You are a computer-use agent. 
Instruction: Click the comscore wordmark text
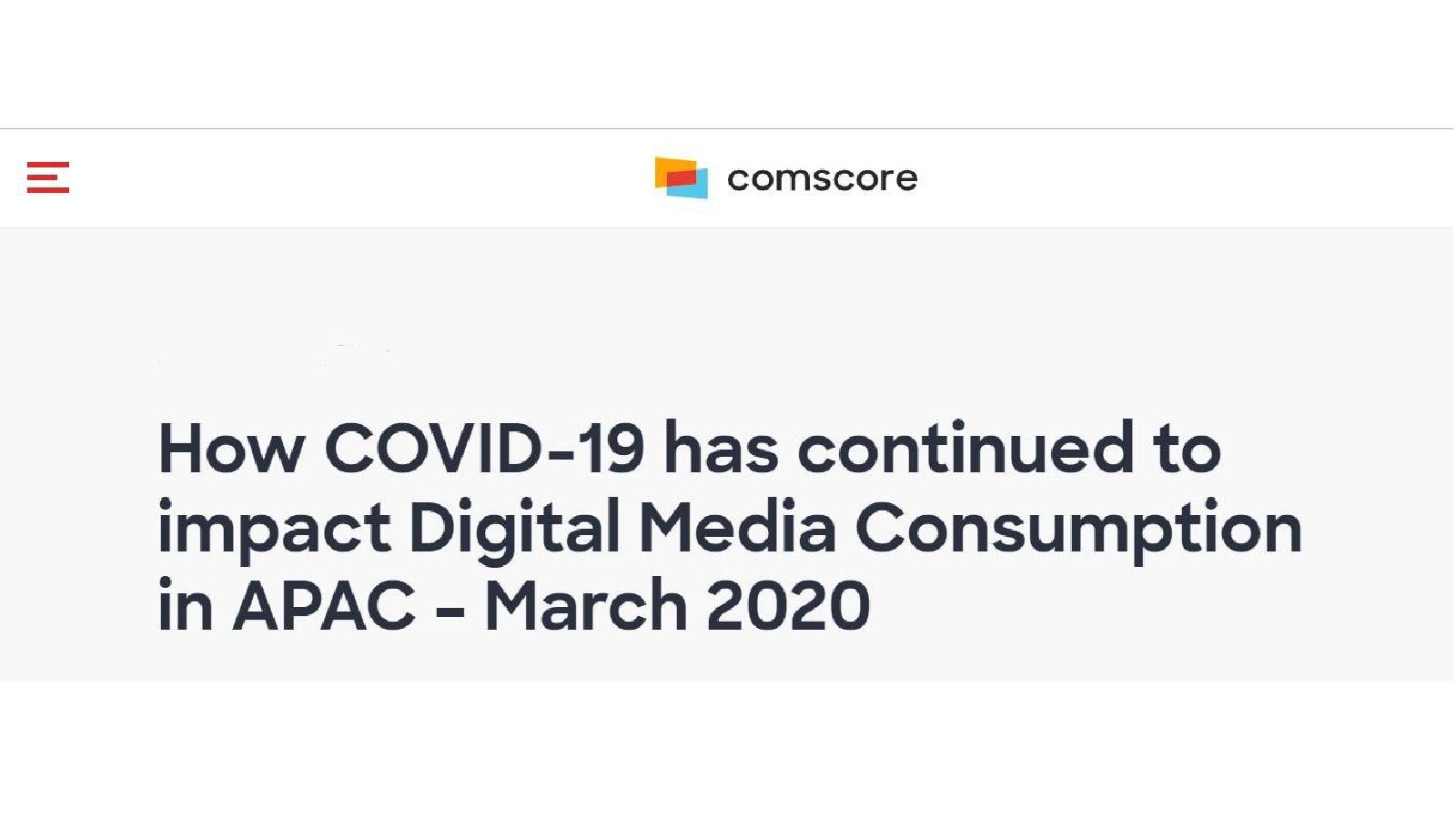(x=823, y=178)
